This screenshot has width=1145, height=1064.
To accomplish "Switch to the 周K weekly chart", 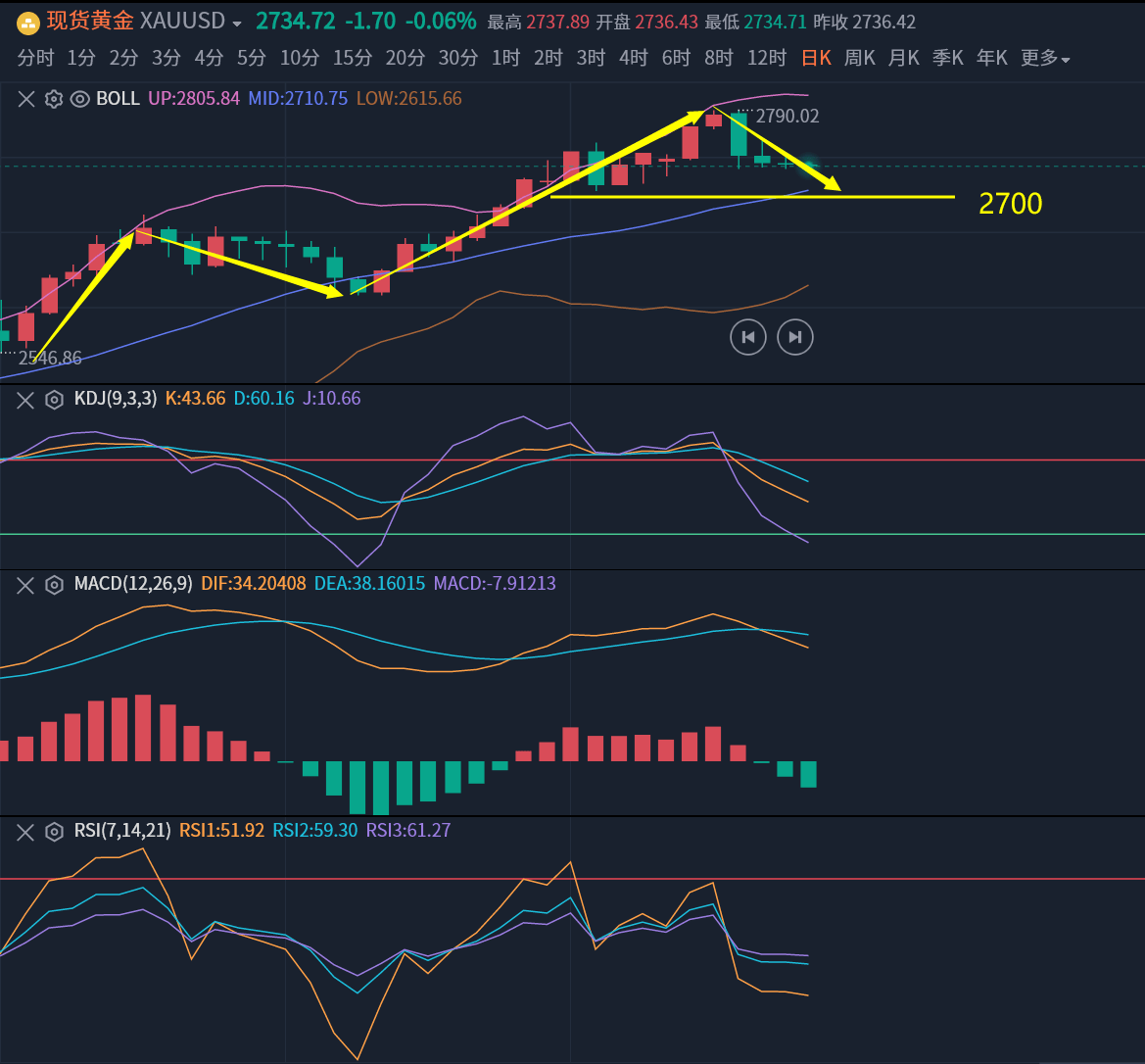I will 859,59.
